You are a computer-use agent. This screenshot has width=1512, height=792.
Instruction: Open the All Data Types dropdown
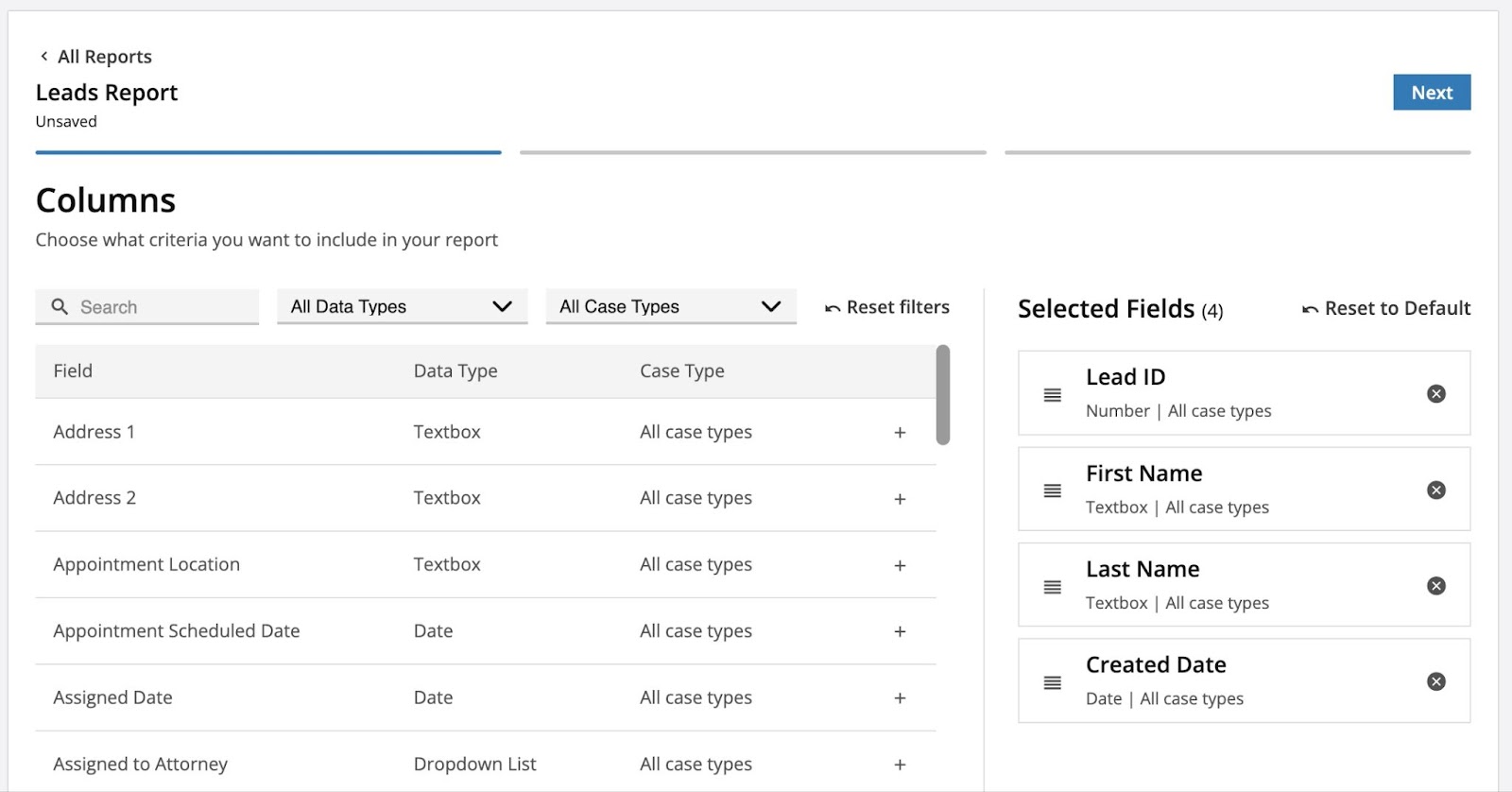[x=402, y=307]
